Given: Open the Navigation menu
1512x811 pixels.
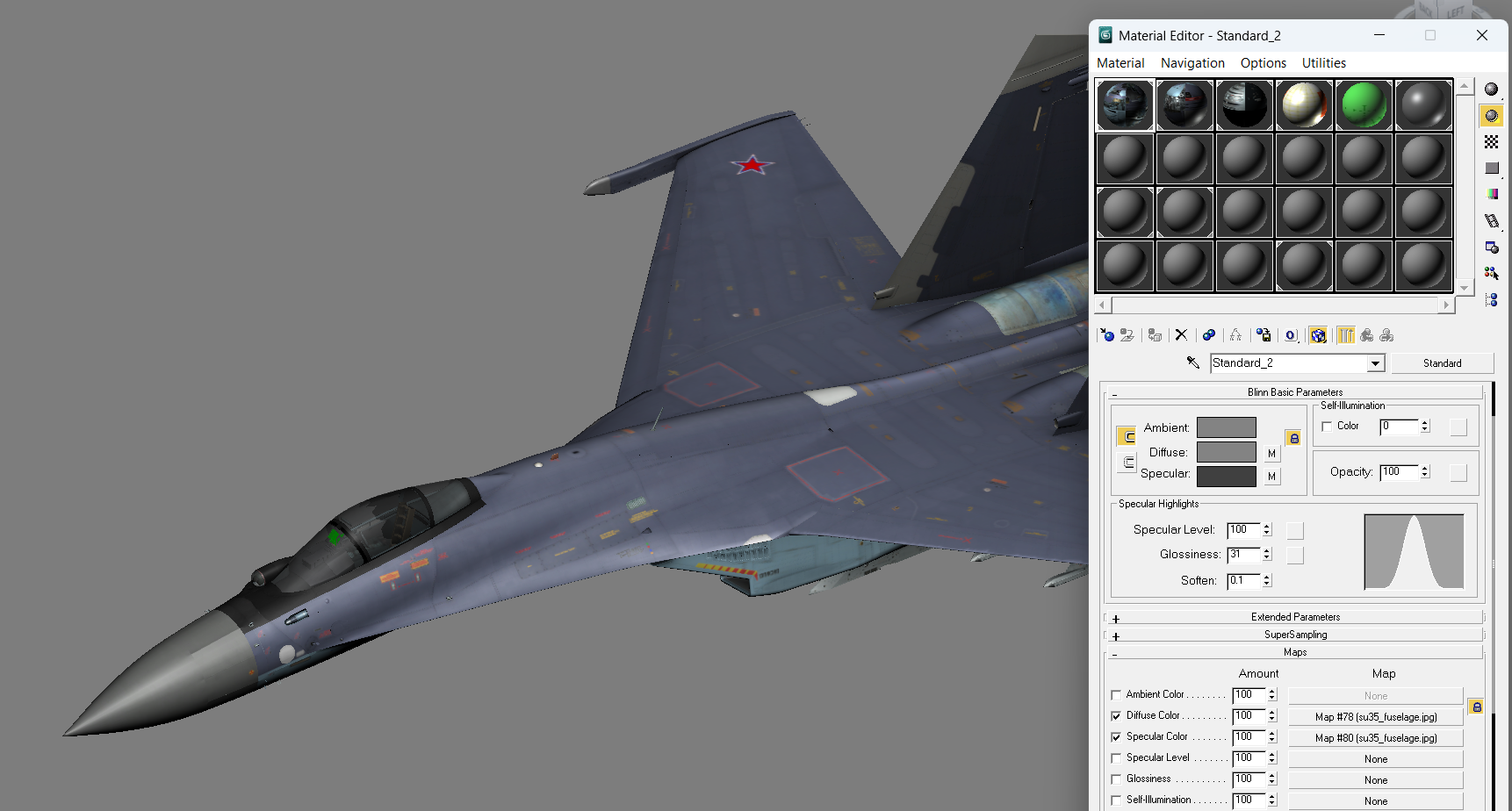Looking at the screenshot, I should pyautogui.click(x=1192, y=63).
